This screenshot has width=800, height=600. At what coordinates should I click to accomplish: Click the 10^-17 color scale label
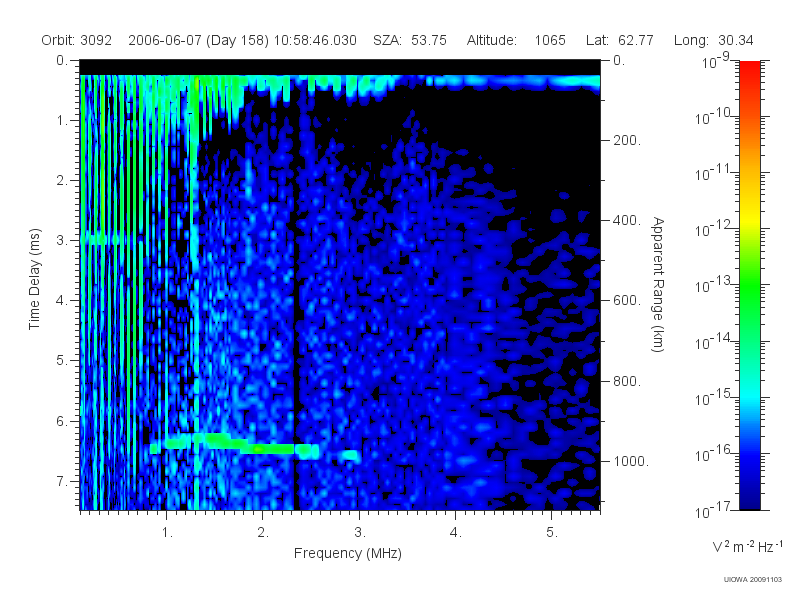[712, 510]
